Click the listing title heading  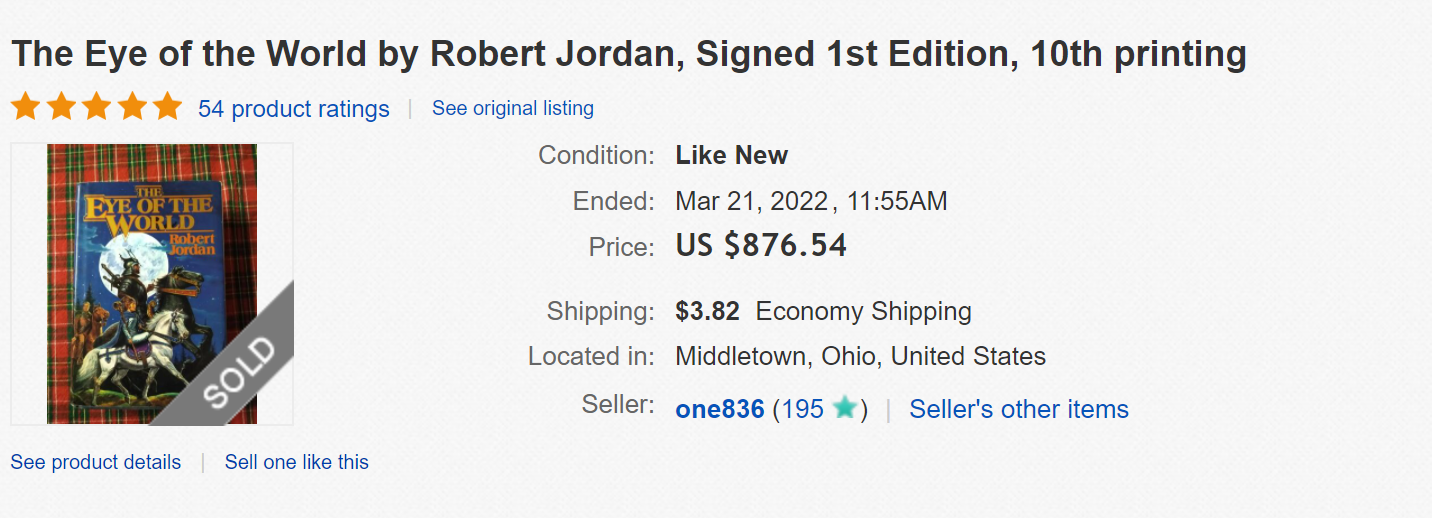coord(628,54)
